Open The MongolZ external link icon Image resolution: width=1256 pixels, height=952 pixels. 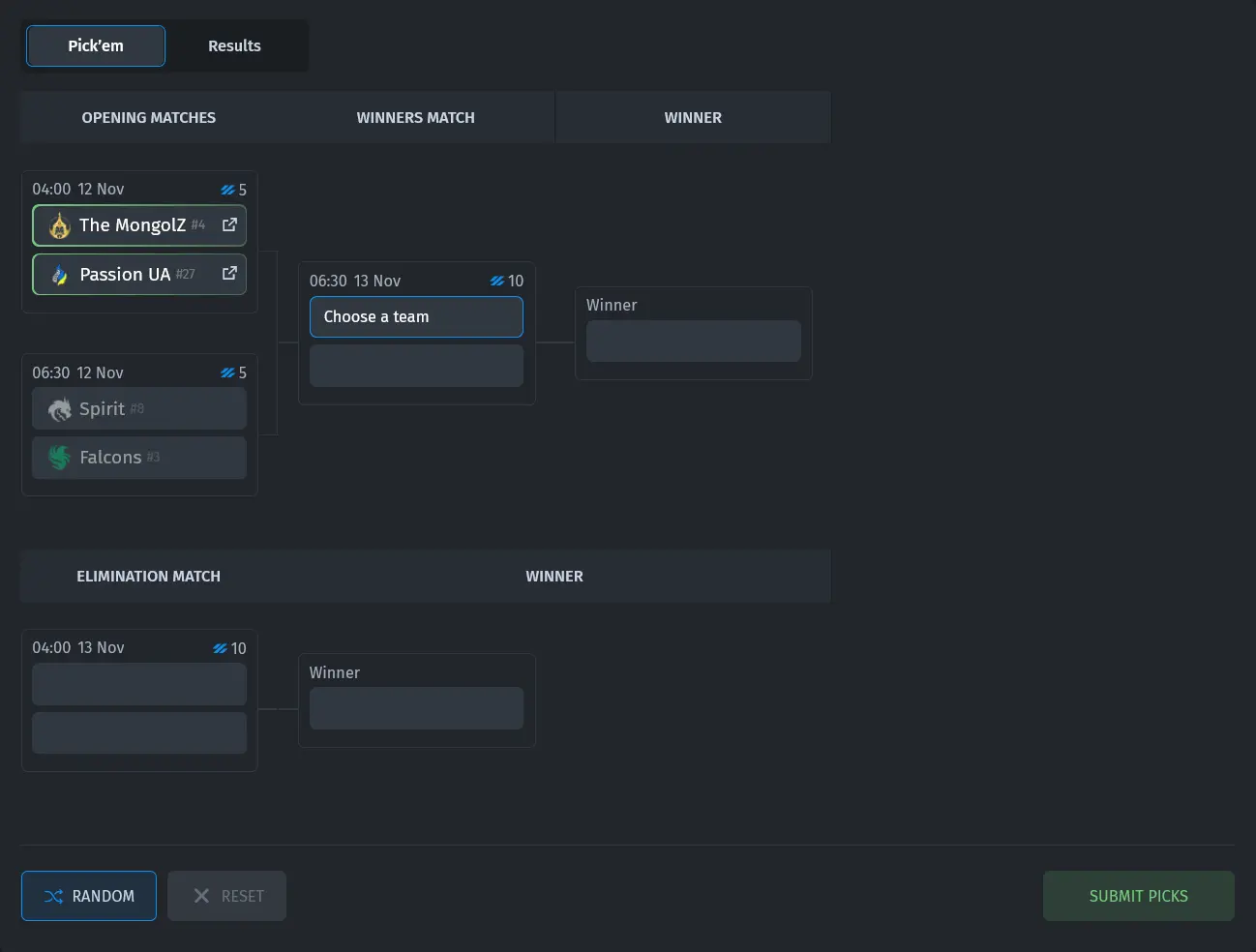(229, 224)
